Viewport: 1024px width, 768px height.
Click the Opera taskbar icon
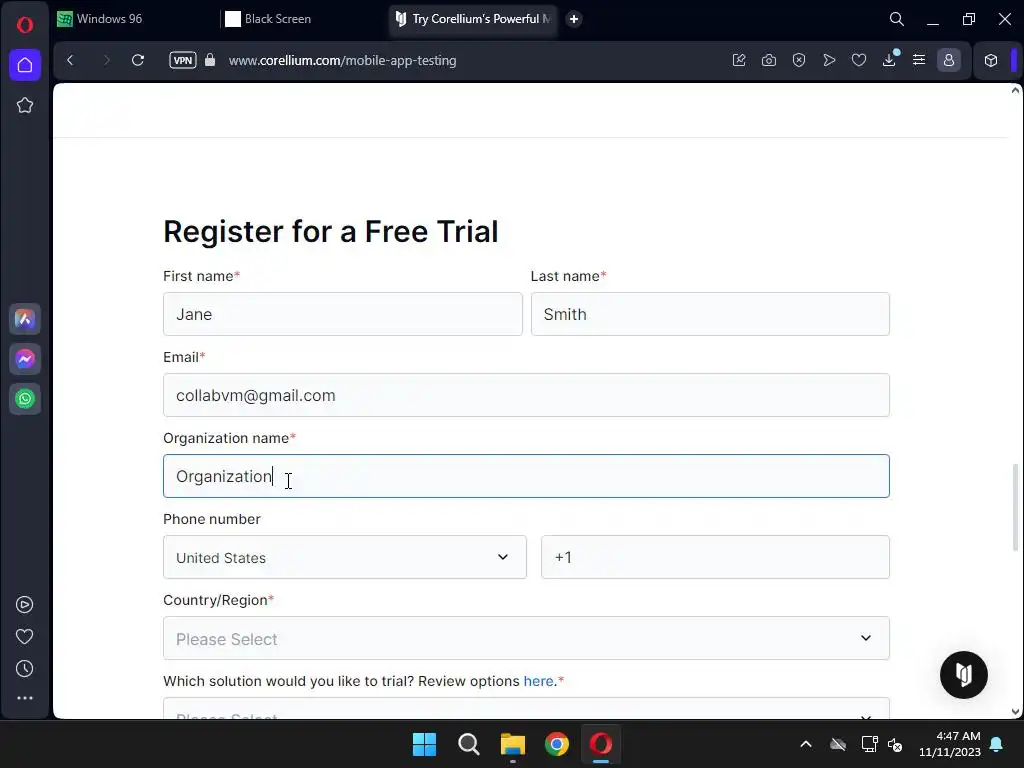[x=601, y=744]
